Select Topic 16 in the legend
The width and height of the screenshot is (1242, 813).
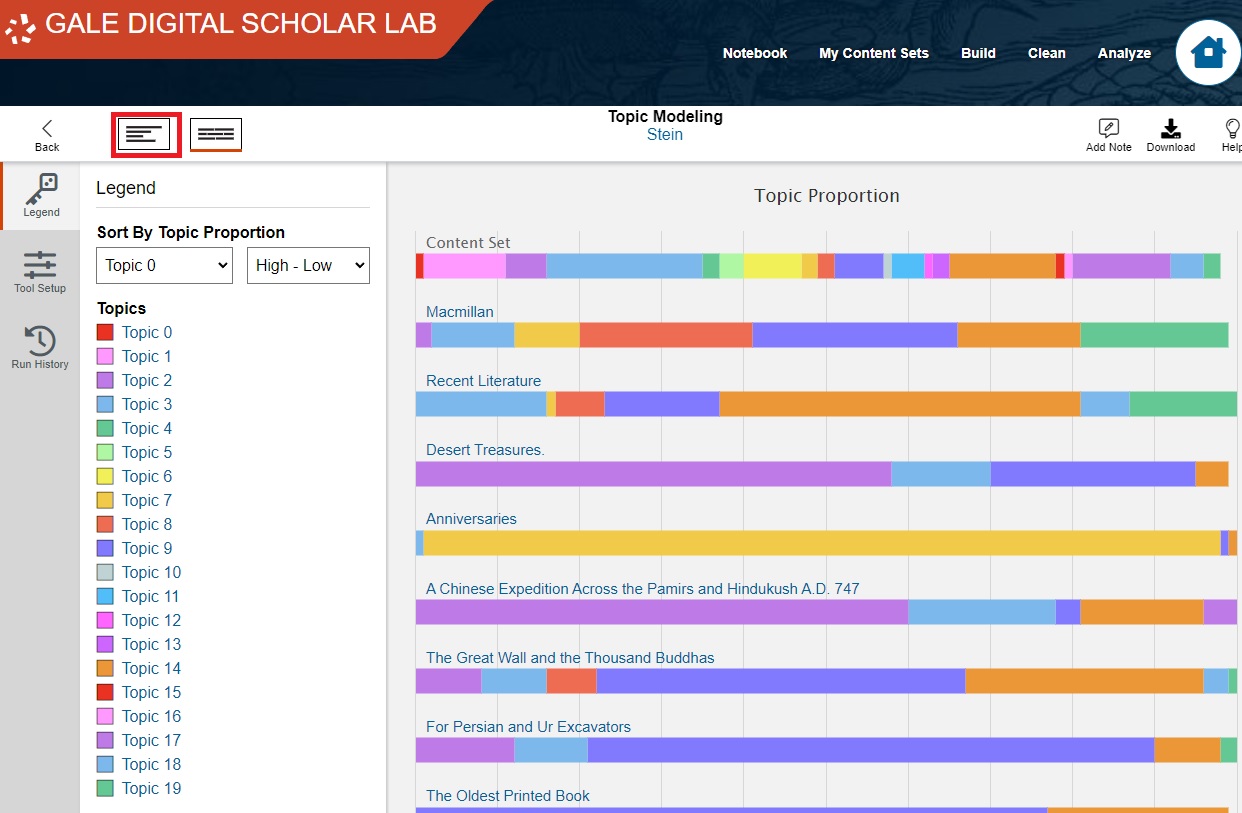(152, 716)
